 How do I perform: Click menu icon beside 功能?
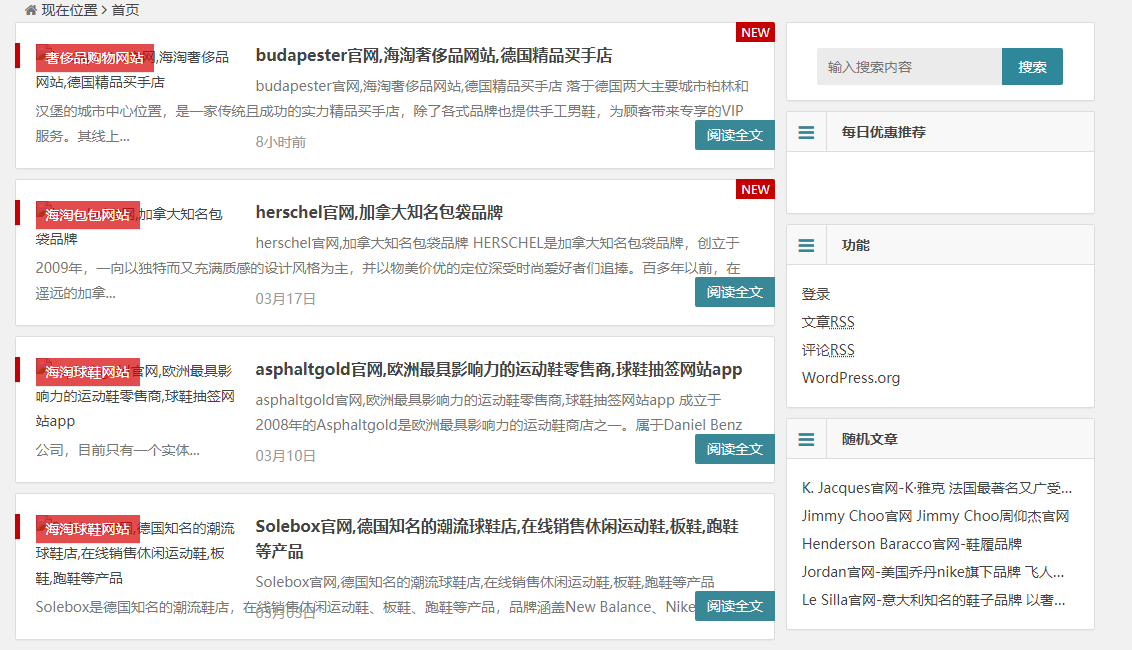pyautogui.click(x=806, y=246)
